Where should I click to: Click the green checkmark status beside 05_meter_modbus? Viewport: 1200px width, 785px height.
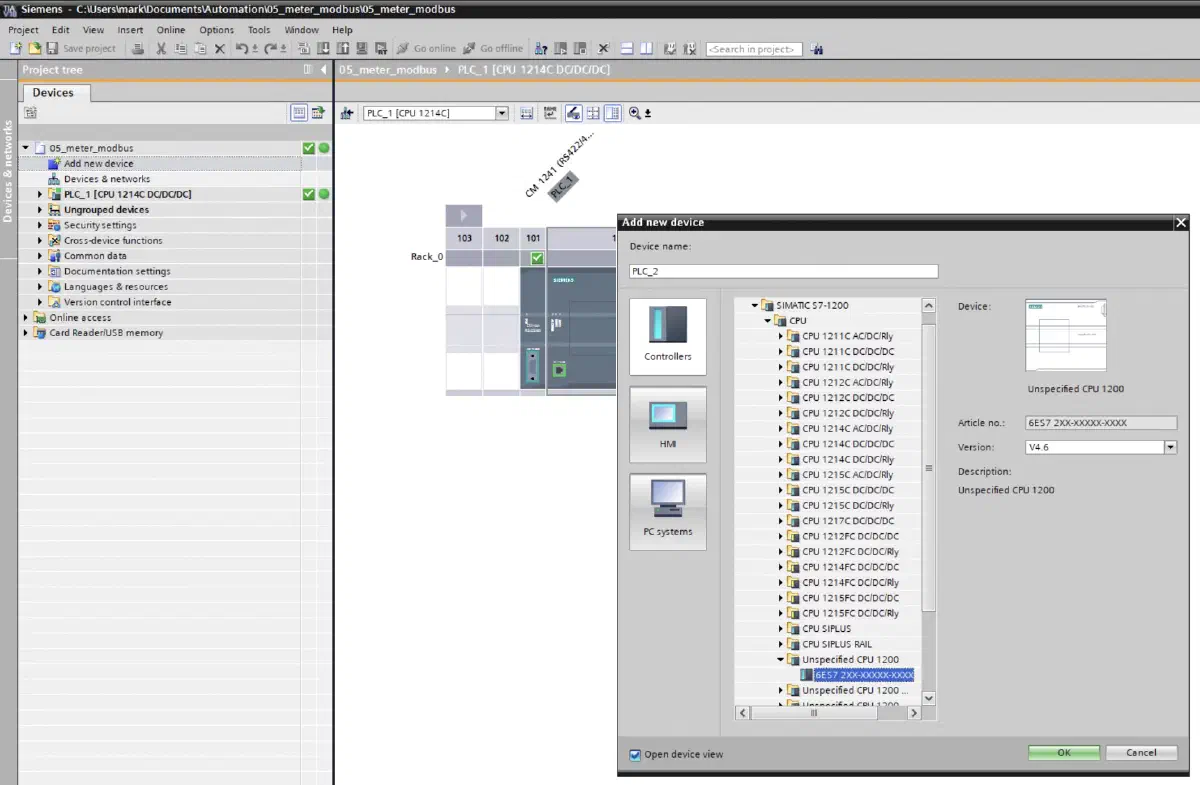point(309,148)
